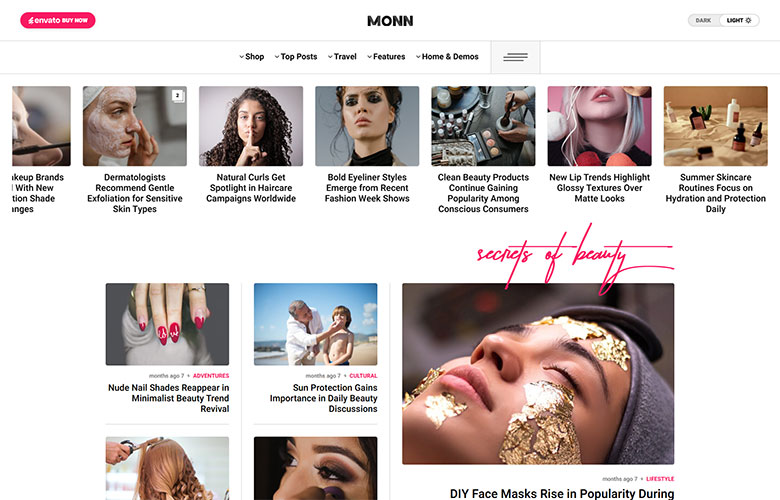Viewport: 780px width, 500px height.
Task: Expand the Shop dropdown menu
Action: pyautogui.click(x=251, y=57)
